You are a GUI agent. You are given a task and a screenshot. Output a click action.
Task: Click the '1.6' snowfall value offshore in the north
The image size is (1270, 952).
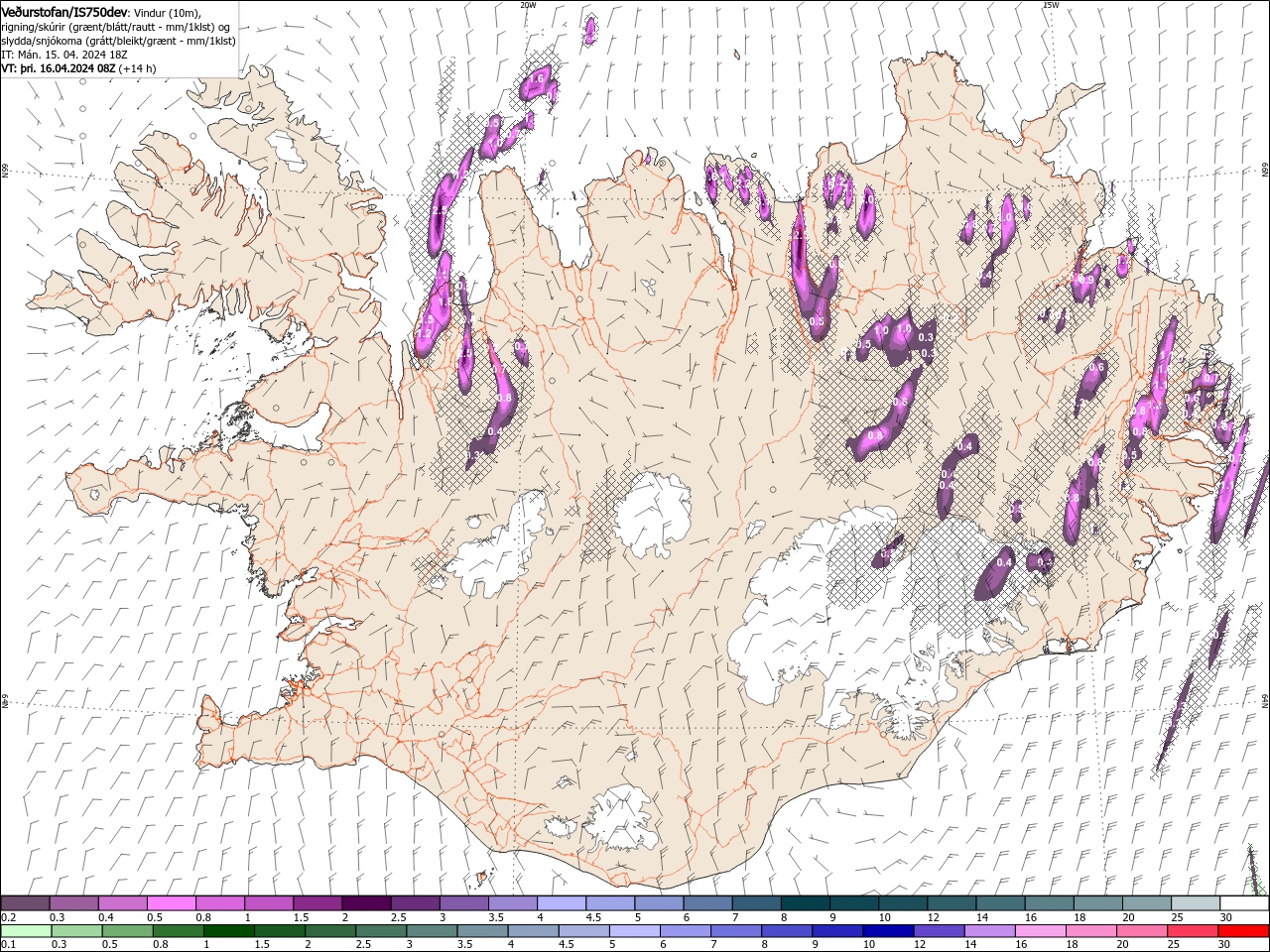pos(538,77)
